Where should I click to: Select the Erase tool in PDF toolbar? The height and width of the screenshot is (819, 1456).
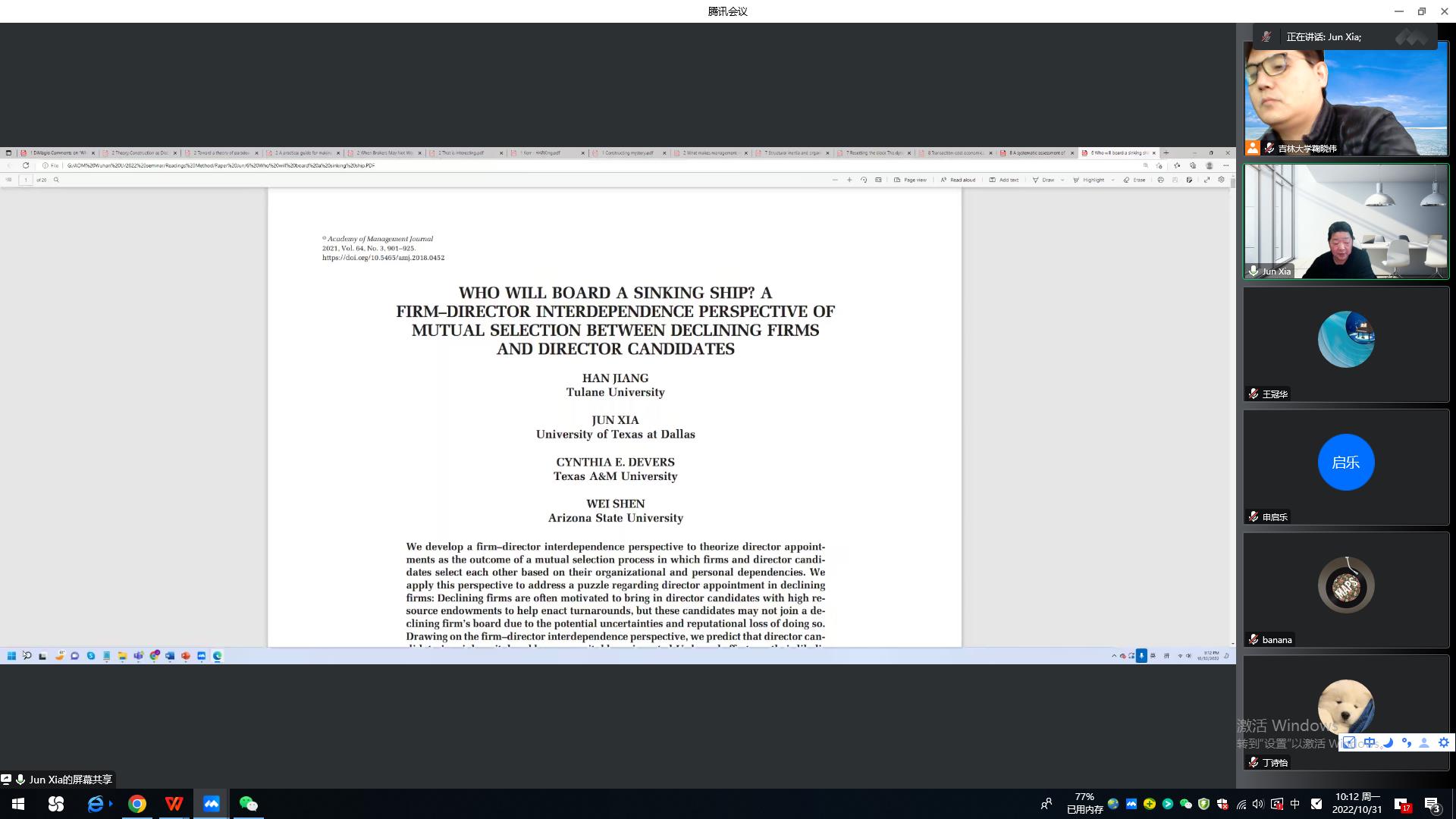1134,180
